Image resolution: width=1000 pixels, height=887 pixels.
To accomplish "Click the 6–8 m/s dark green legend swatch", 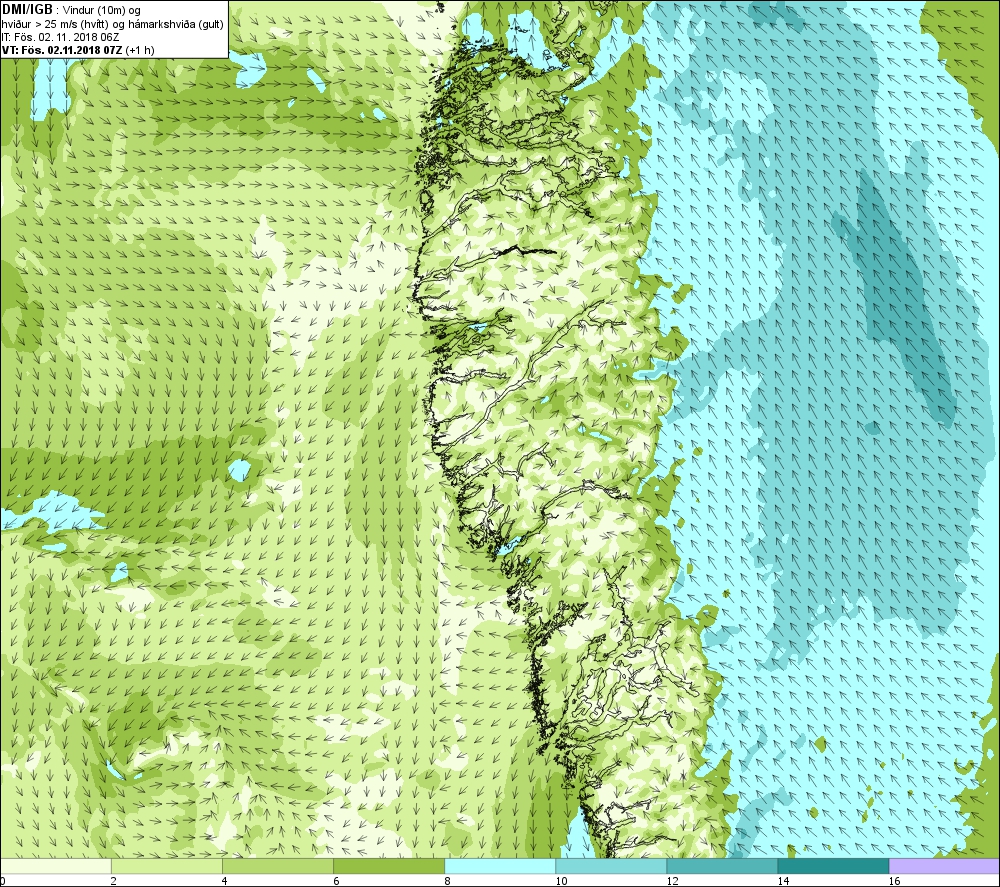I will (389, 866).
